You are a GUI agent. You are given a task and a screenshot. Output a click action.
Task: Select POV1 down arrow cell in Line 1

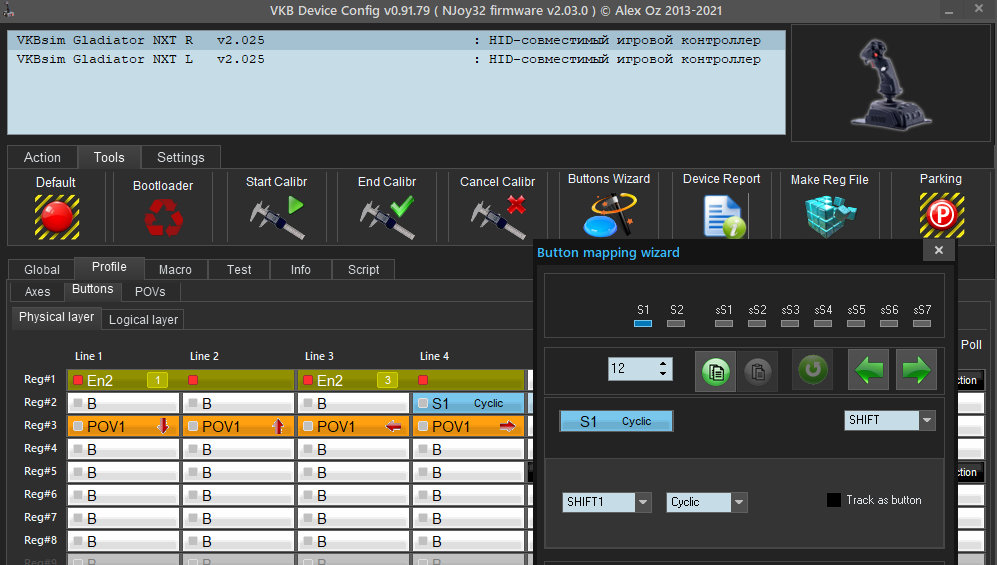pyautogui.click(x=123, y=426)
